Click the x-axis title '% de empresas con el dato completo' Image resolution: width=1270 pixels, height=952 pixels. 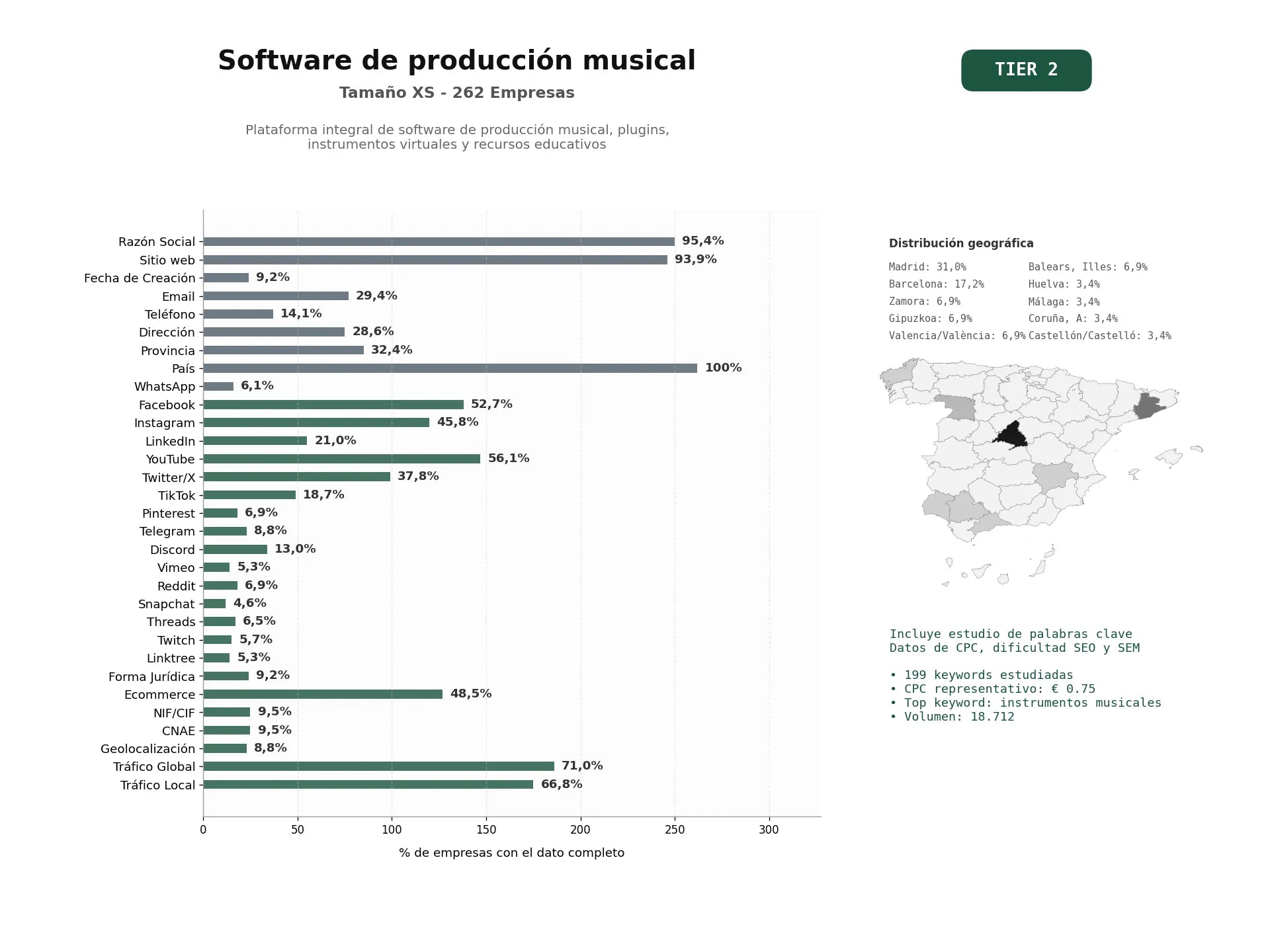(511, 853)
